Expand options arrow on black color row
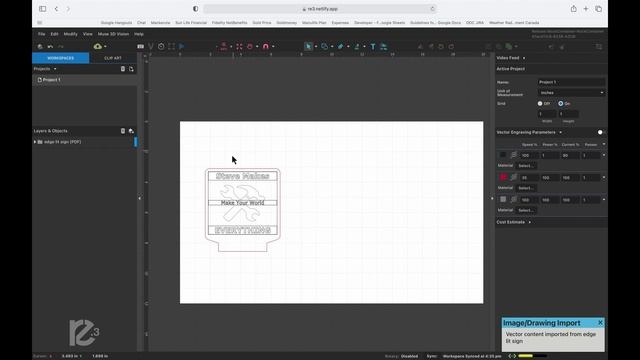The height and width of the screenshot is (360, 640). pos(604,155)
